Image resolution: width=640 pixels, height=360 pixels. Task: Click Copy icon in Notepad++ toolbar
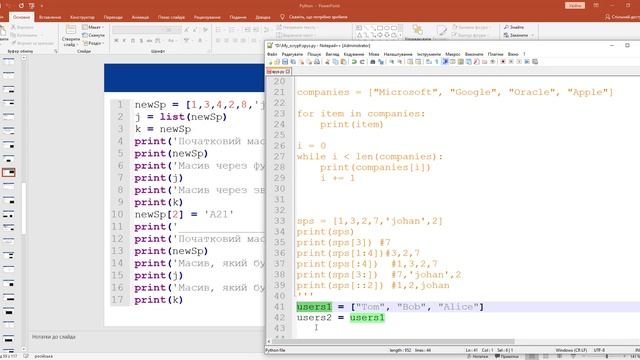[x=335, y=62]
